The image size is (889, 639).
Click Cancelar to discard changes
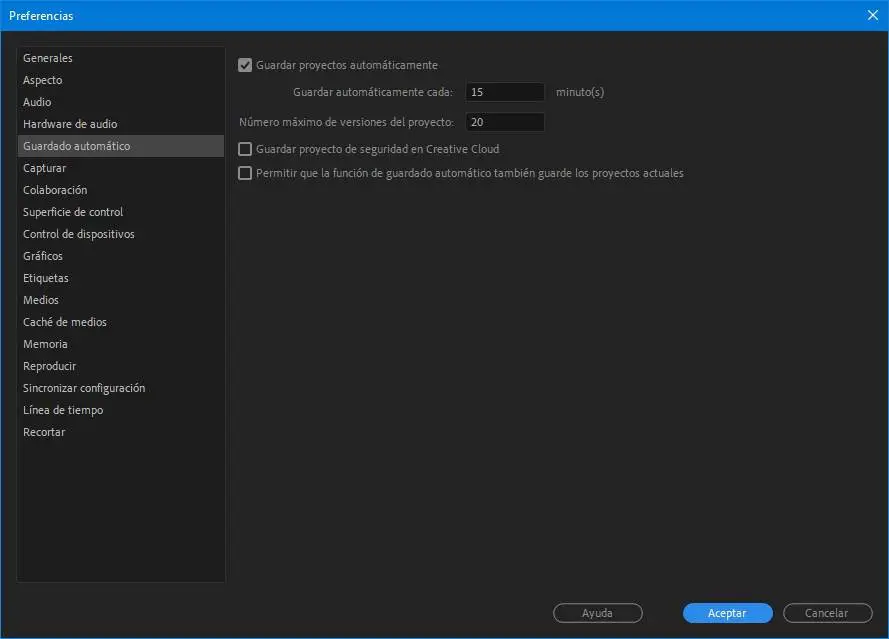[827, 613]
